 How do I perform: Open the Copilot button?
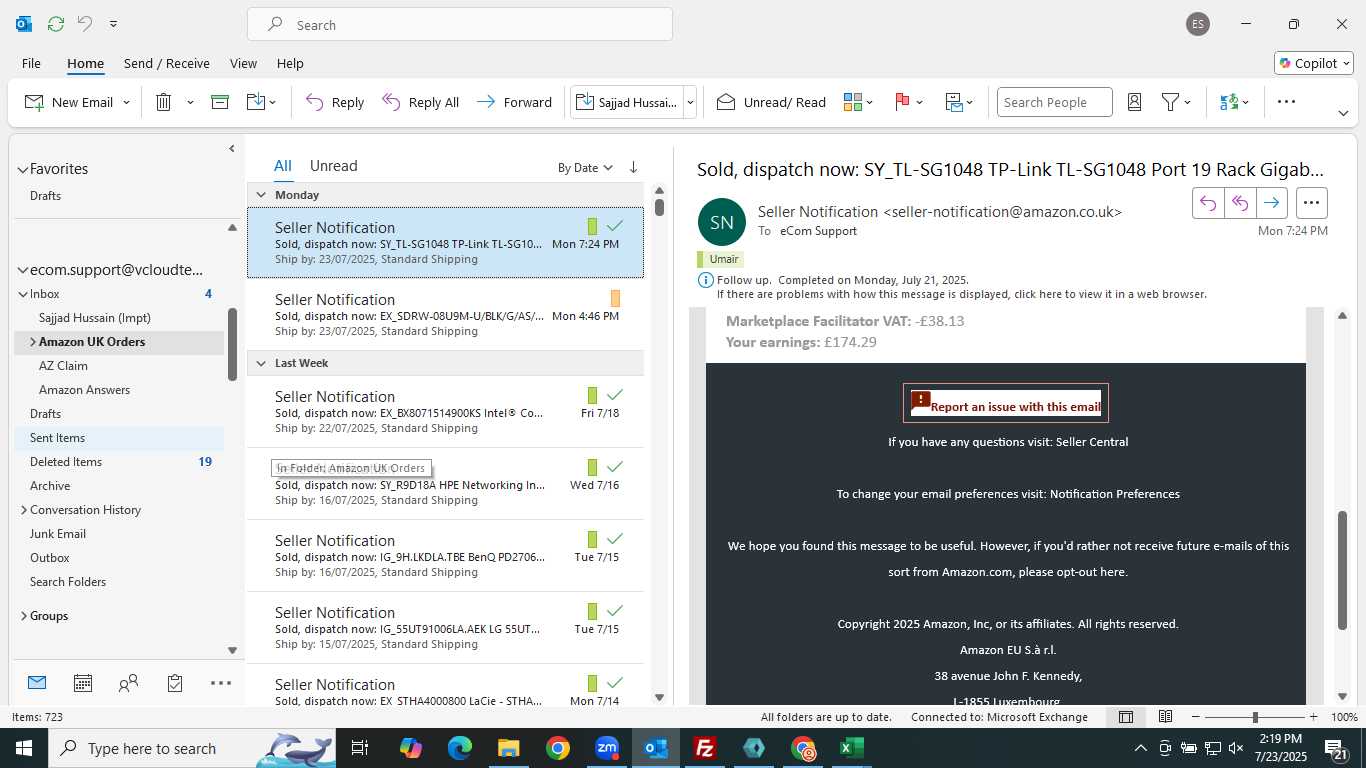point(1313,63)
